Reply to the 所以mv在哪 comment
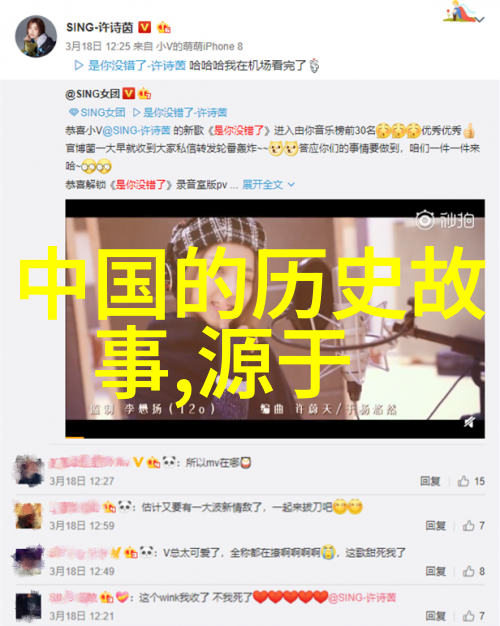Screen dimensions: 500x626 (x=430, y=481)
